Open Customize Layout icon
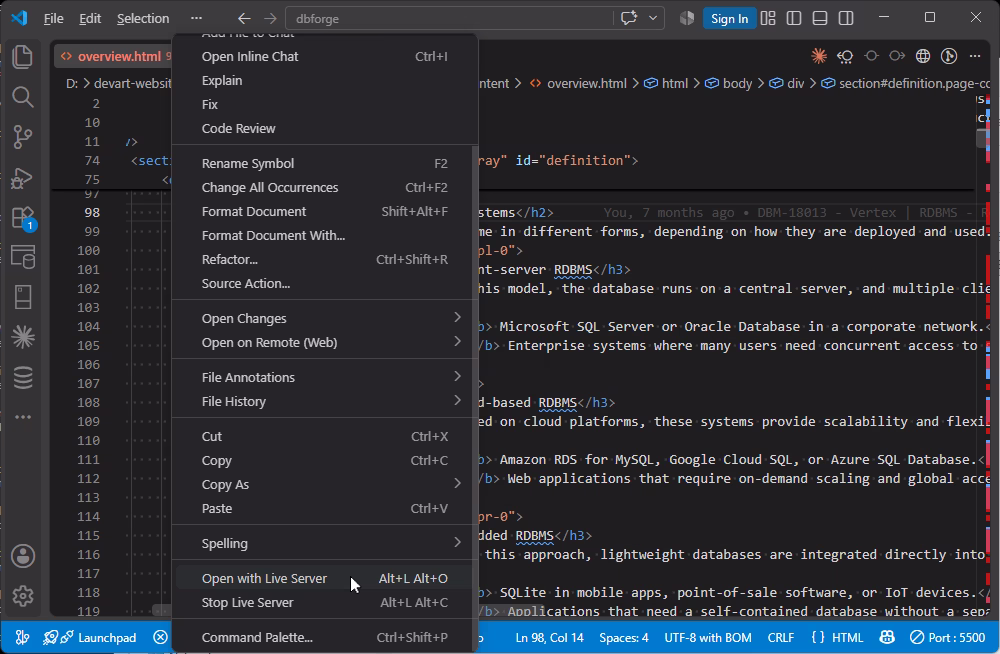 click(x=768, y=18)
